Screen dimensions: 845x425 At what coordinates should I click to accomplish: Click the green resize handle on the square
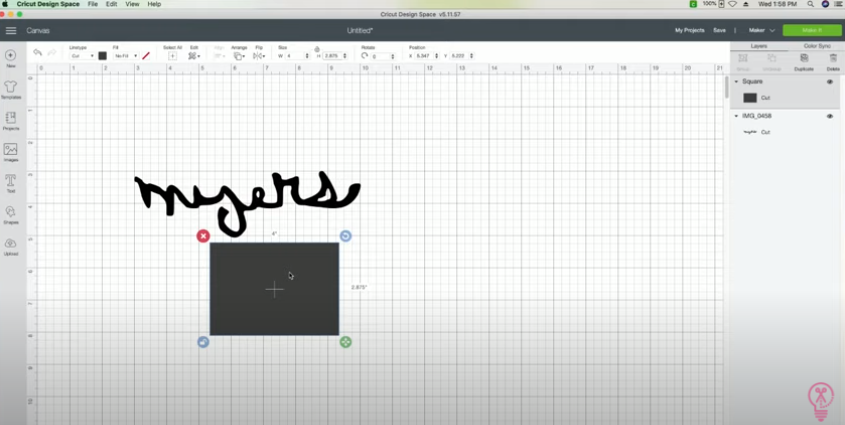pos(345,342)
